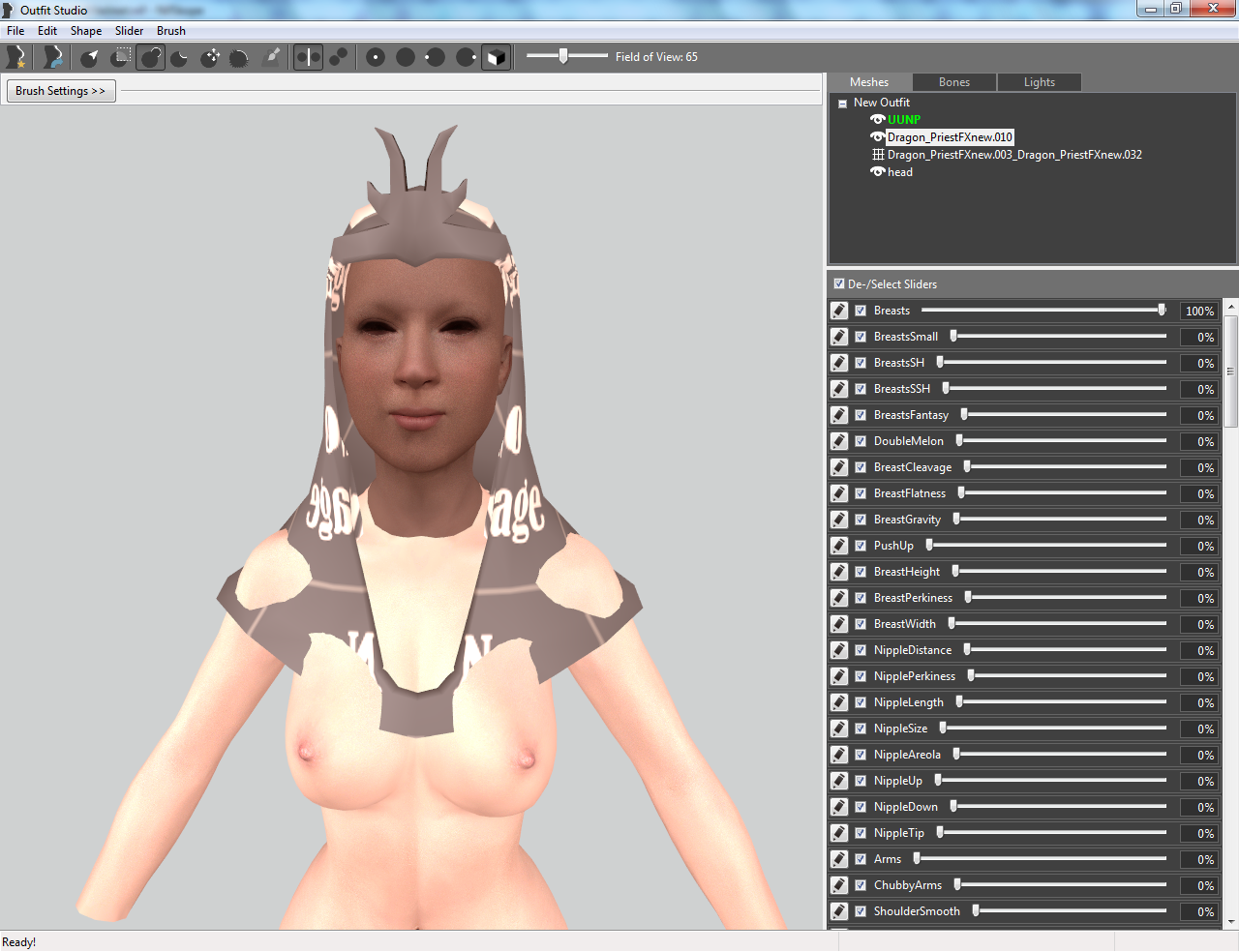Expand Brush Settings panel
Screen dimensions: 1239x952
[61, 91]
